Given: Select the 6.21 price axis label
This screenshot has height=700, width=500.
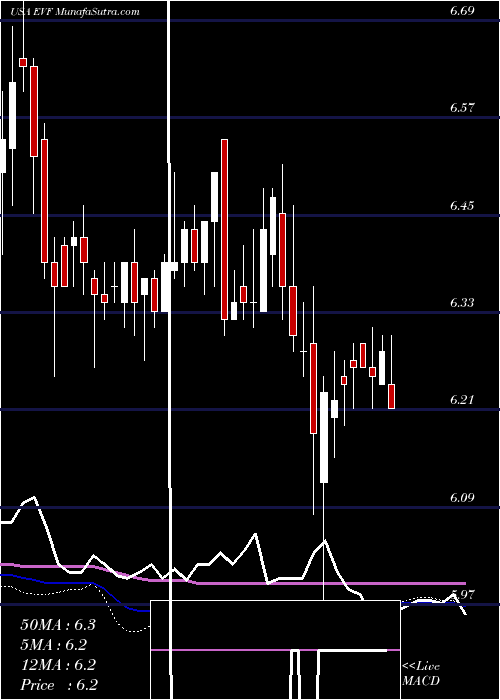Looking at the screenshot, I should tap(462, 400).
